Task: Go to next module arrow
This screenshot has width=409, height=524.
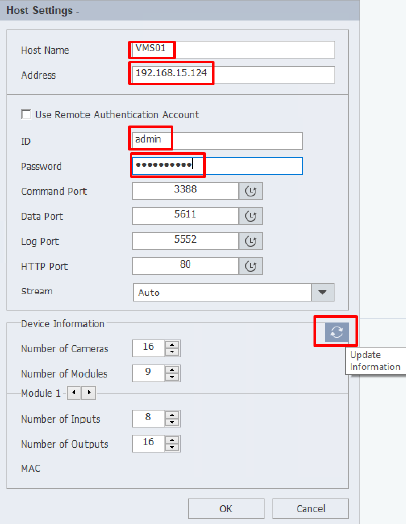Action: click(x=89, y=393)
